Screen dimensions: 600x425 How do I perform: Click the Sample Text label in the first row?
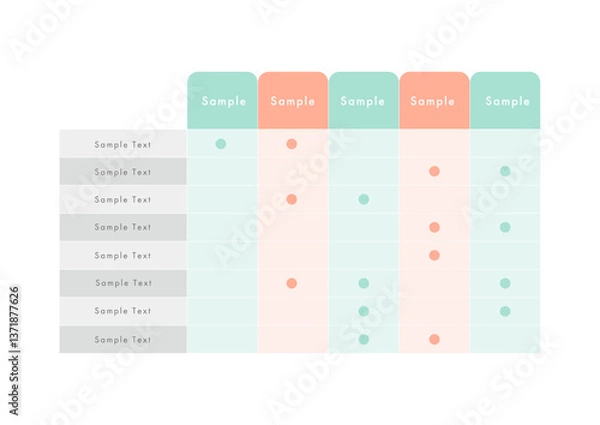(x=123, y=144)
